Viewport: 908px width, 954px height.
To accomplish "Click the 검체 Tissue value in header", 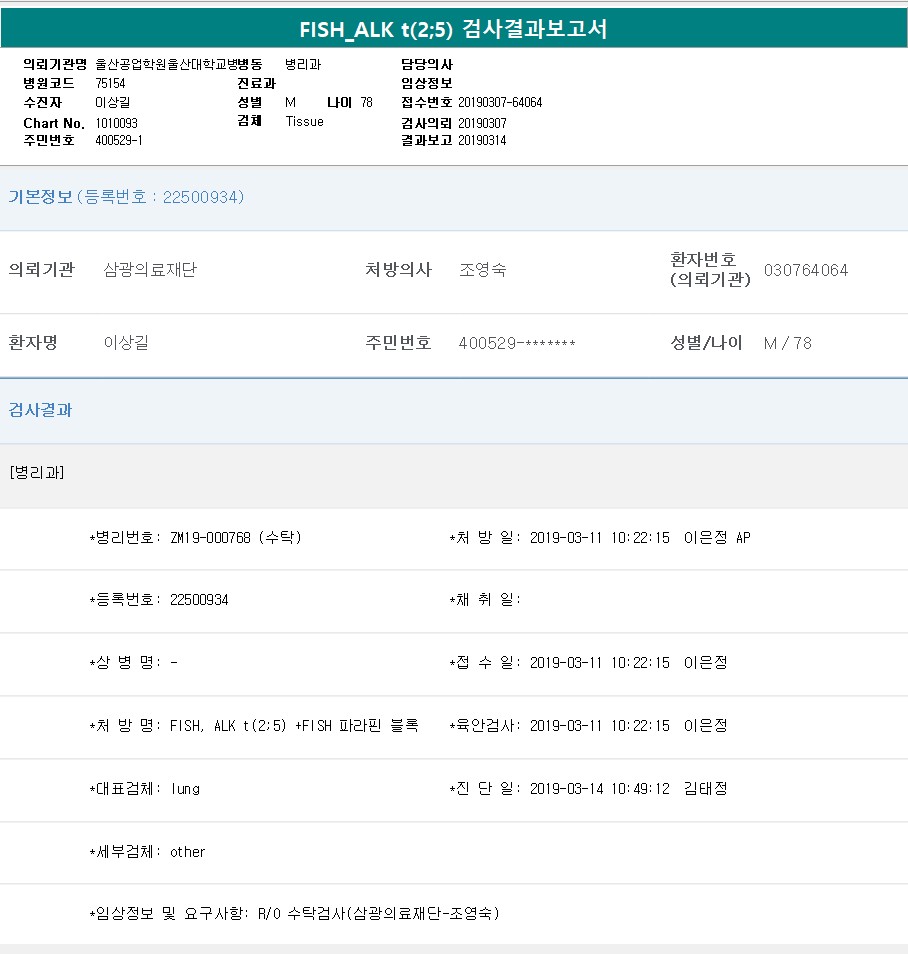I will click(x=304, y=121).
